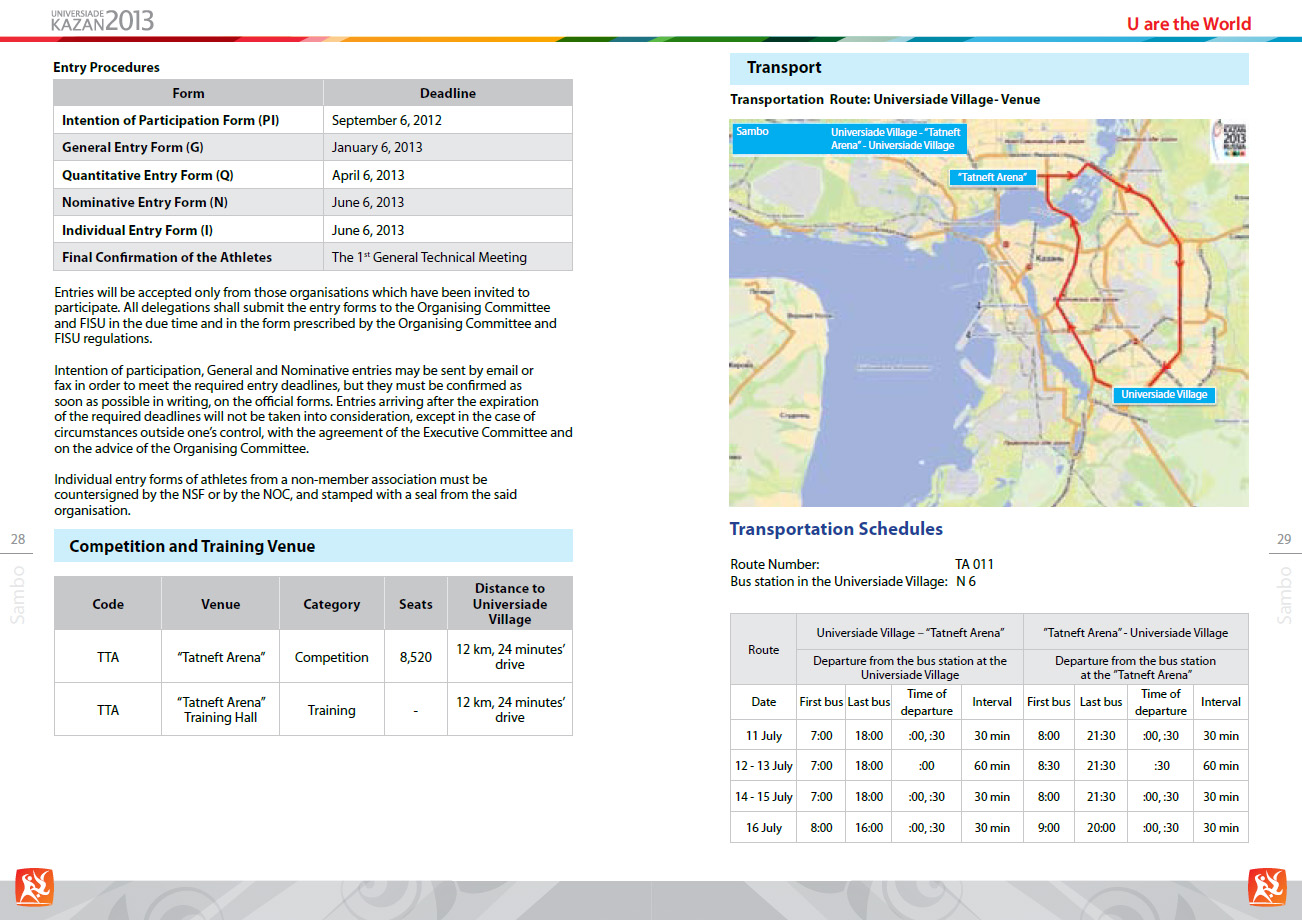Select the "Tatneft Arena" label on the map

(x=992, y=177)
